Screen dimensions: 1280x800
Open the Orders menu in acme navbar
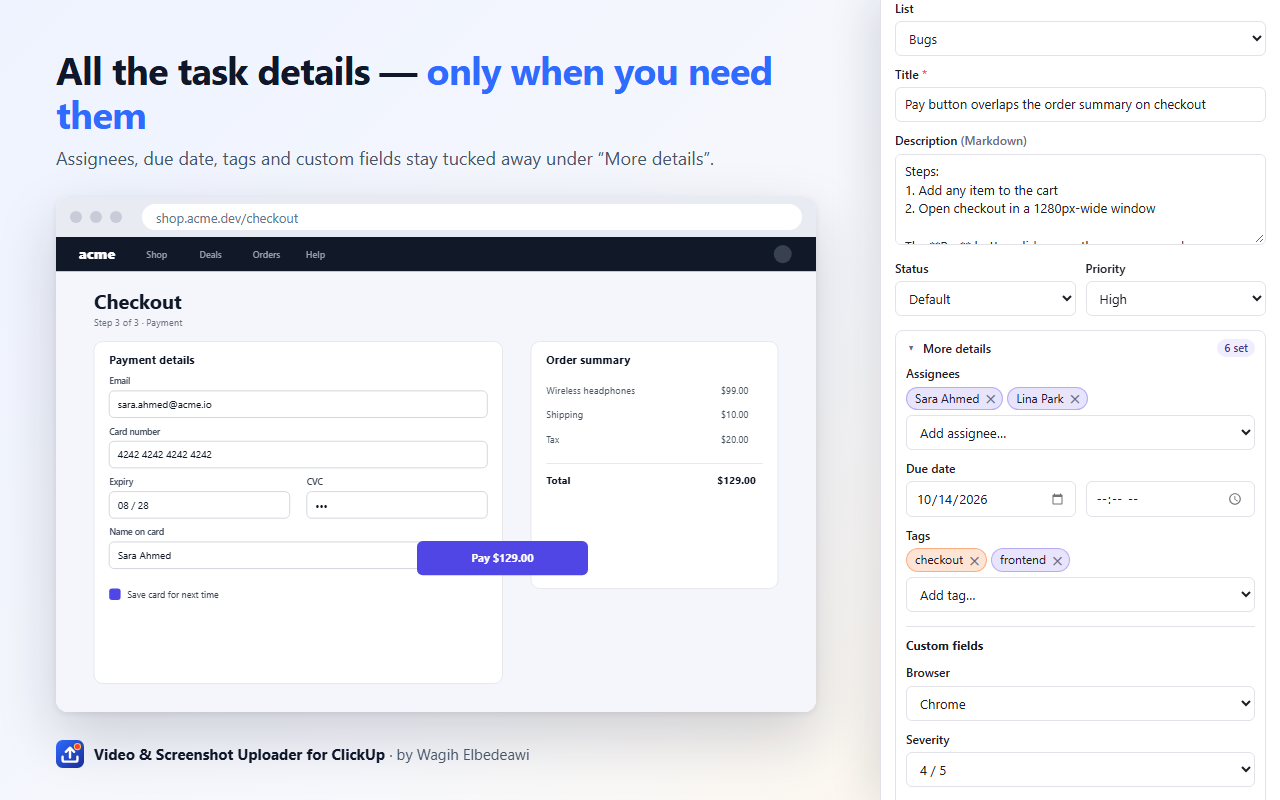266,255
